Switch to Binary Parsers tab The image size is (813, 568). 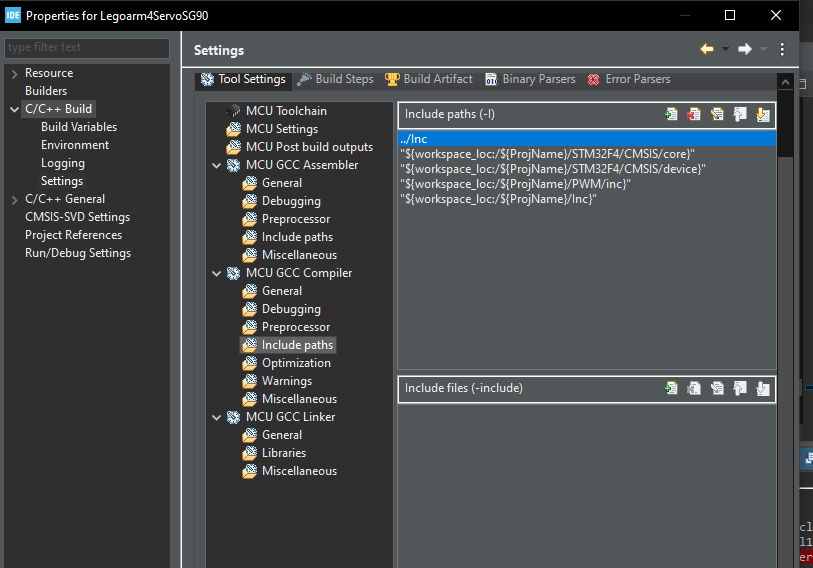coord(530,79)
